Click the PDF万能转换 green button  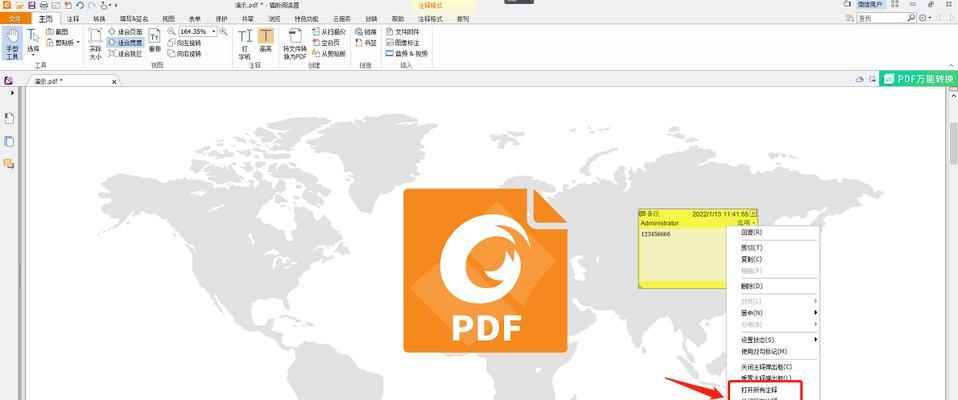click(918, 79)
